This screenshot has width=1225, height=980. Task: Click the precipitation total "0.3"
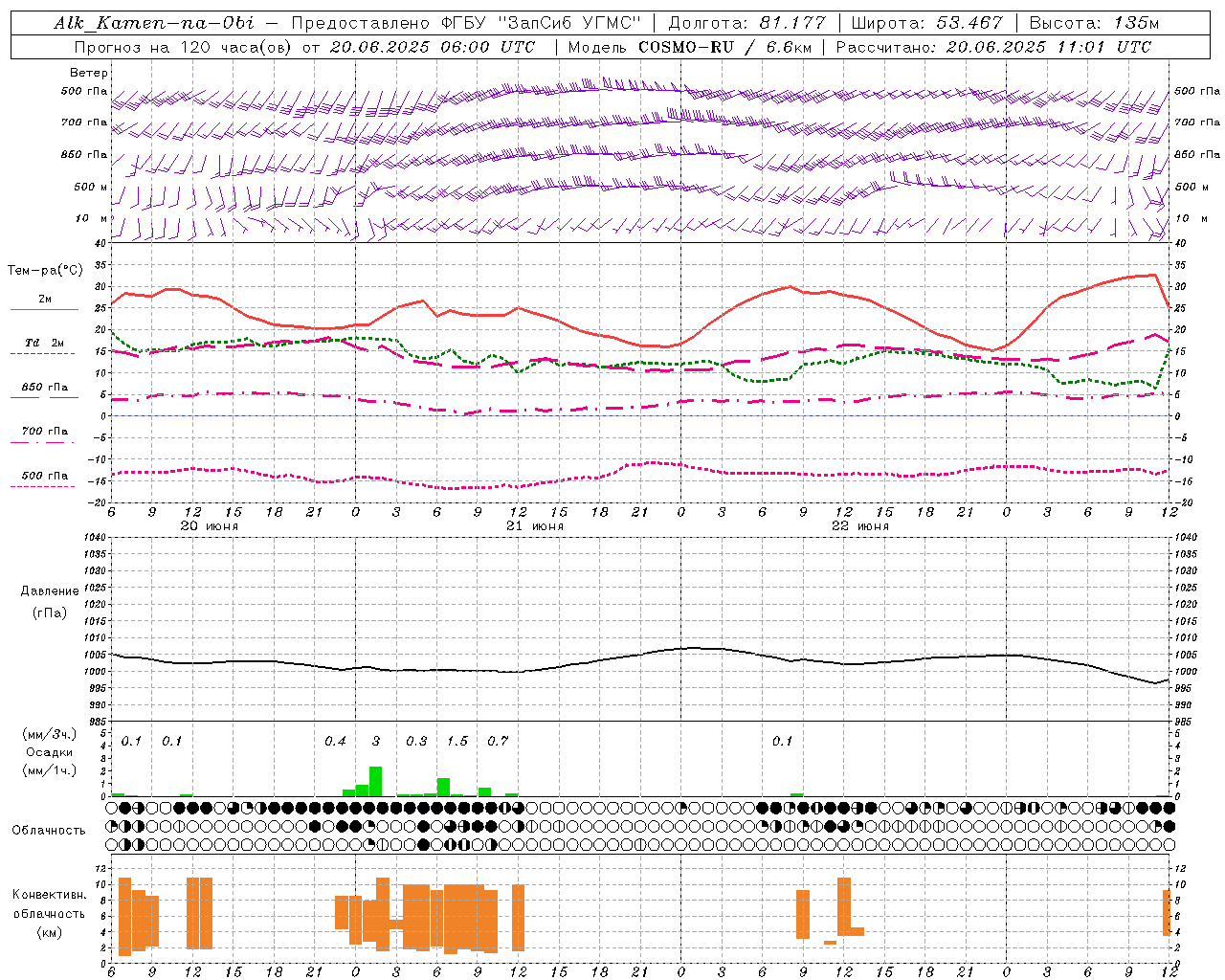pyautogui.click(x=416, y=742)
